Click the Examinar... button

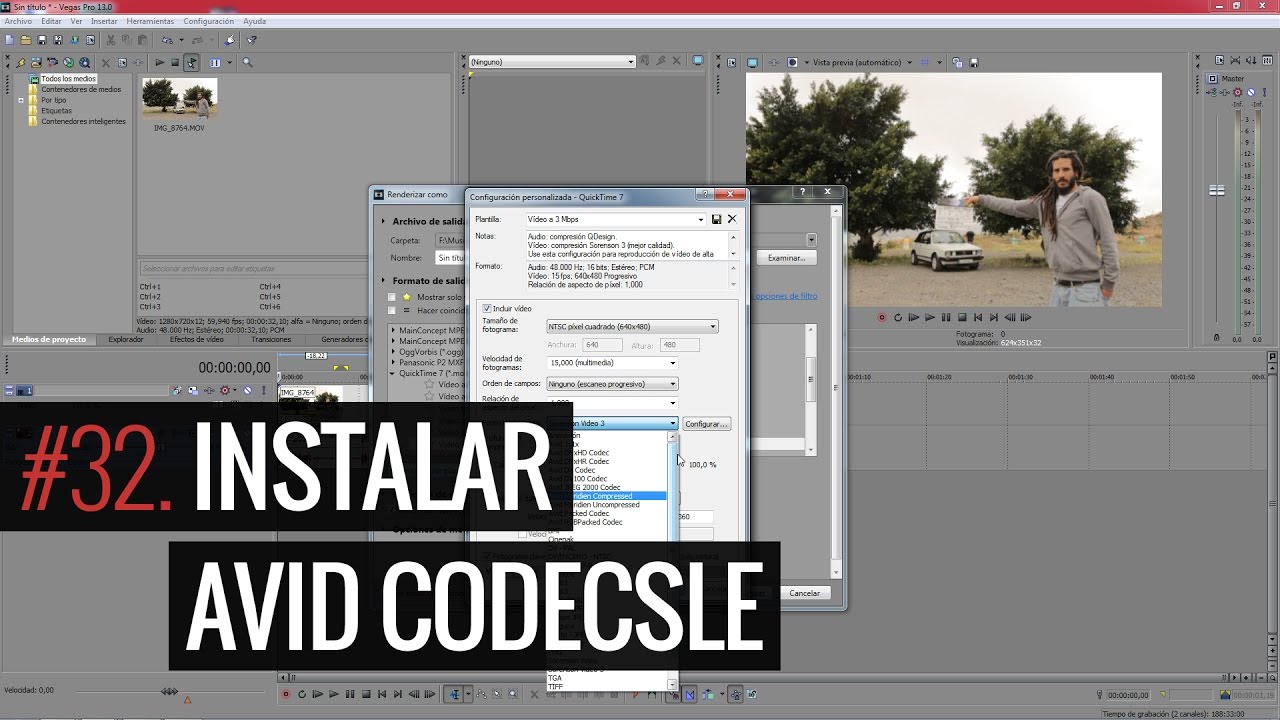[786, 258]
